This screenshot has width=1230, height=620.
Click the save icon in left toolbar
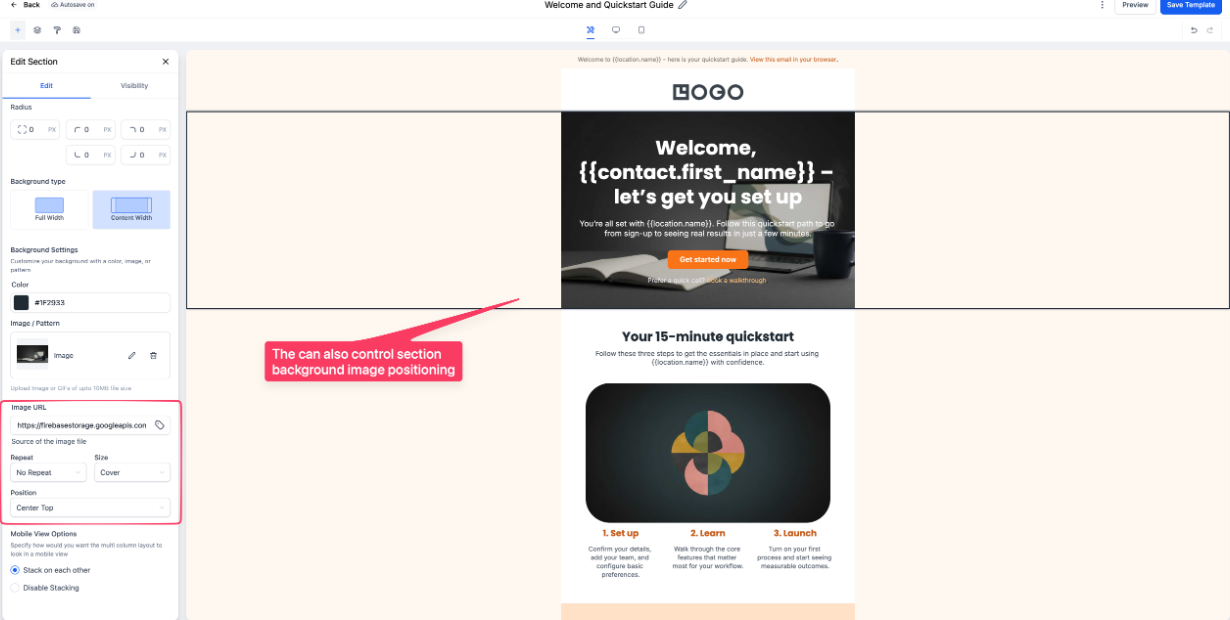coord(77,30)
